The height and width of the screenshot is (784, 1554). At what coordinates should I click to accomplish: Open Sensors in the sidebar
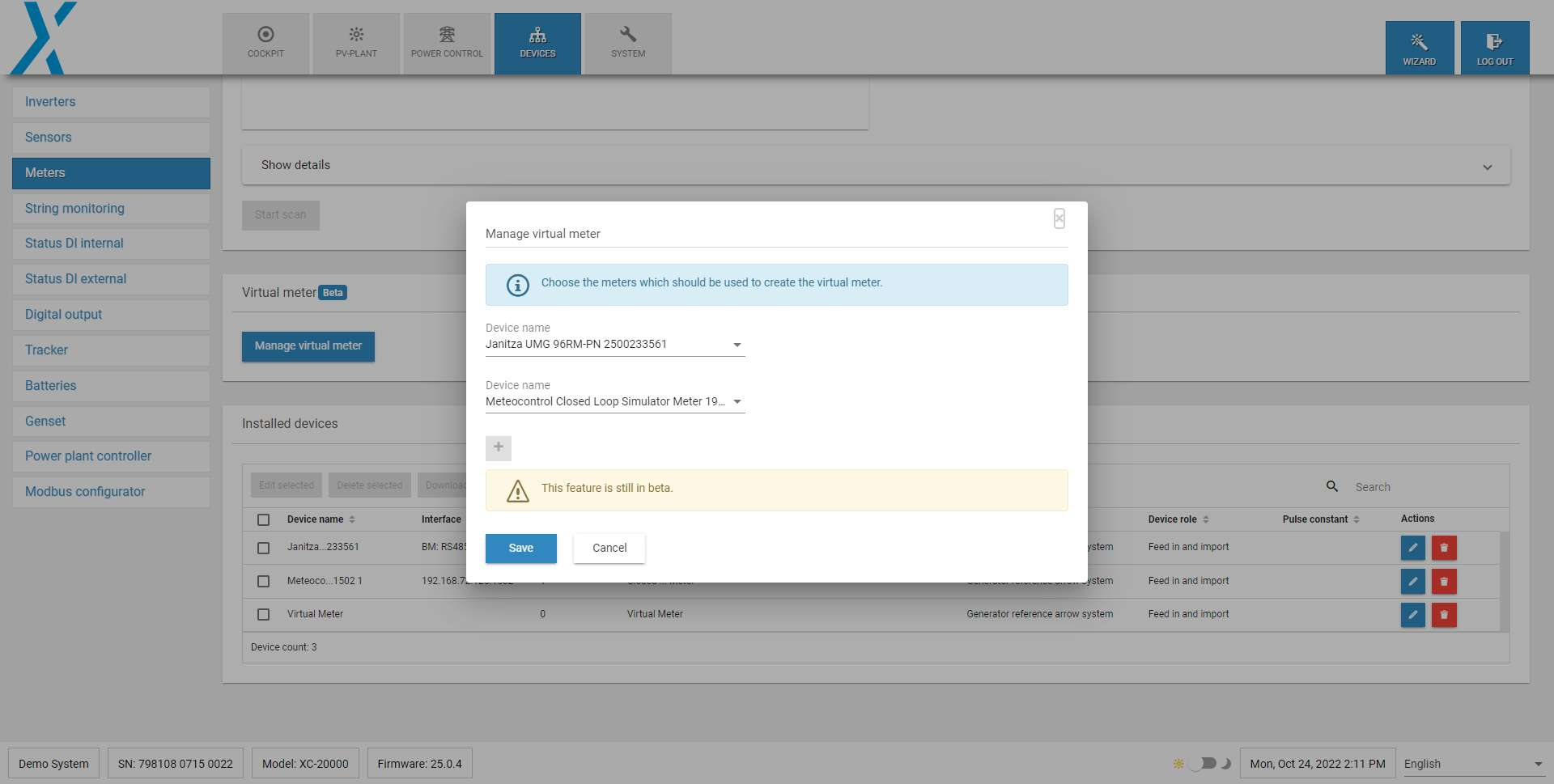111,138
